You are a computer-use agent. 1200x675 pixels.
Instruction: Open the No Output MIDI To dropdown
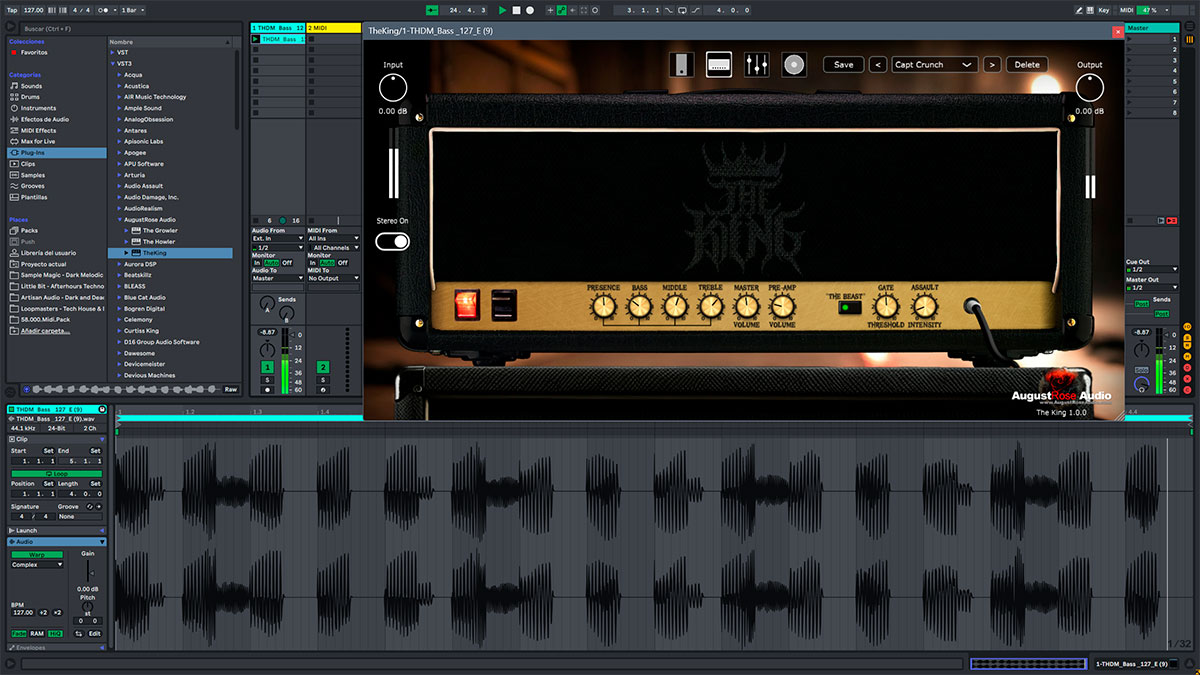[x=333, y=278]
